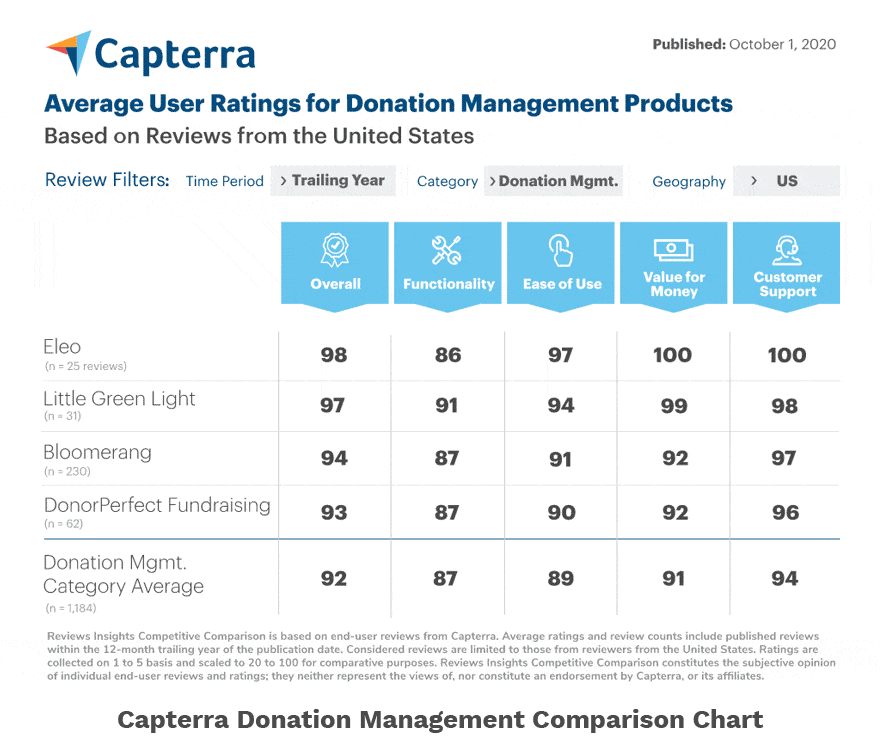Image resolution: width=880 pixels, height=749 pixels.
Task: Click the Overall award ribbon icon
Action: click(335, 250)
